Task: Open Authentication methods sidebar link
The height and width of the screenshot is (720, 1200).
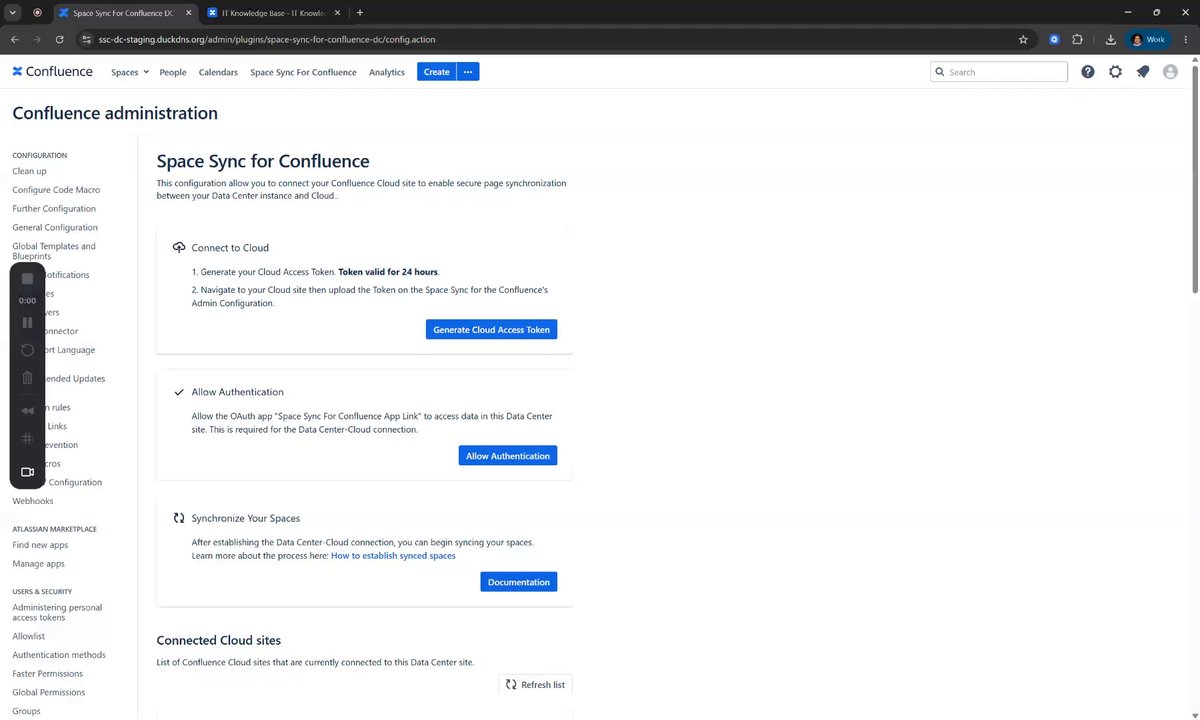Action: 59,655
